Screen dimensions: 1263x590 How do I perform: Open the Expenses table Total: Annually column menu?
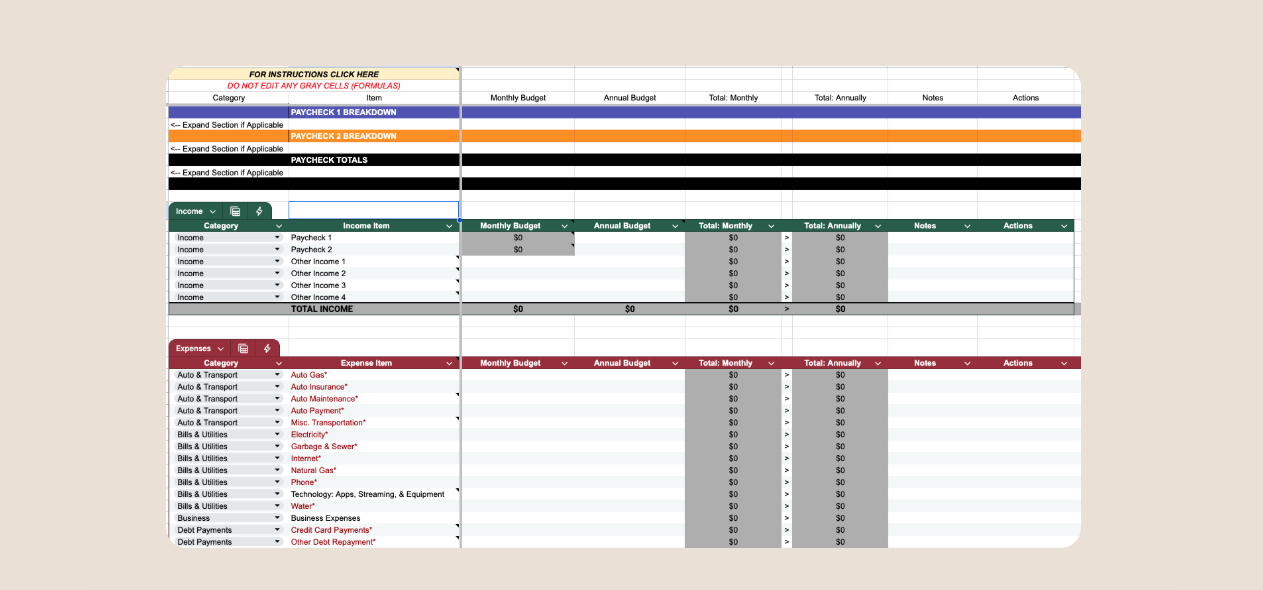coord(878,363)
